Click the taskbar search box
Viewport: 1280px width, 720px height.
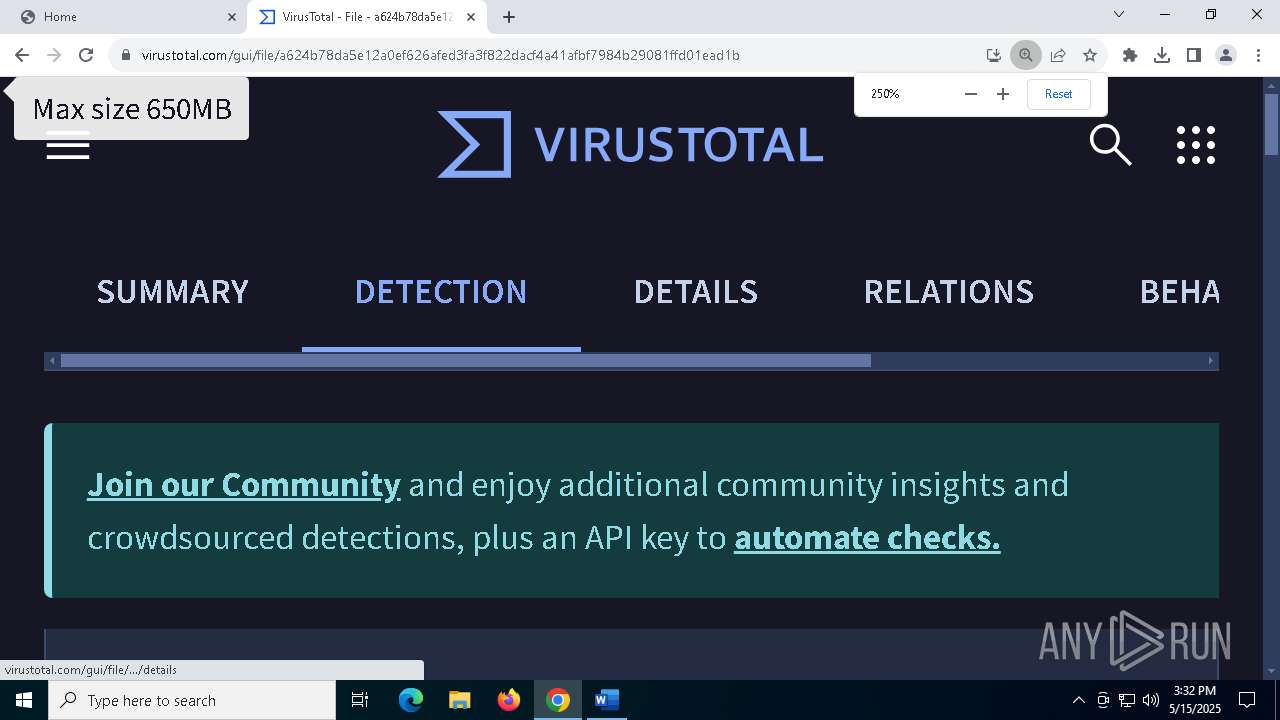click(x=192, y=700)
